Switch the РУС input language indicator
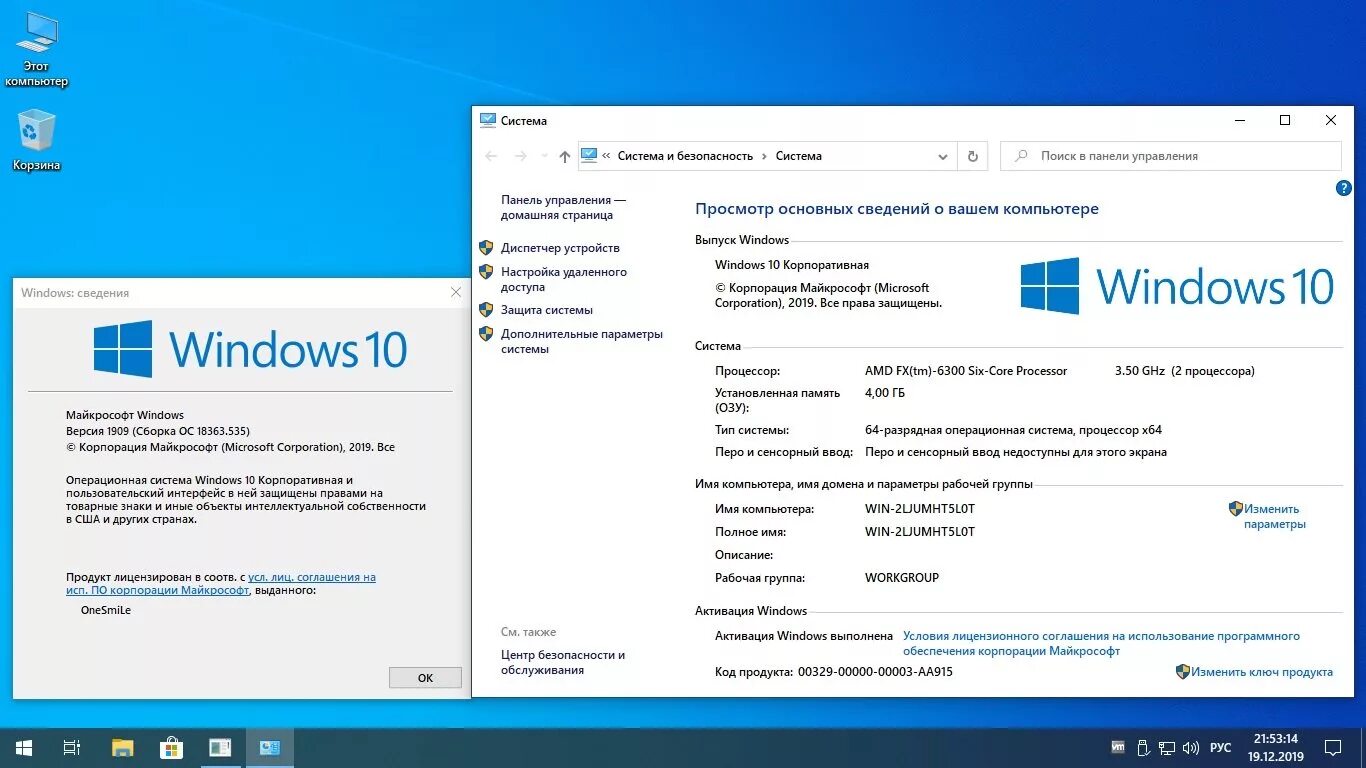Image resolution: width=1366 pixels, height=768 pixels. tap(1221, 747)
